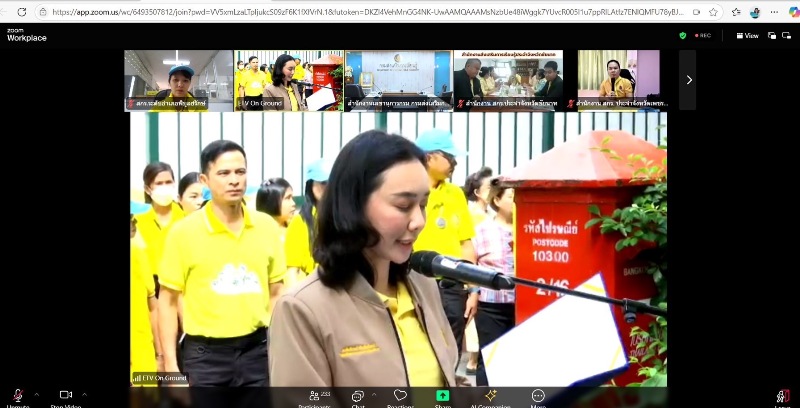Open the browser profile avatar
This screenshot has height=408, width=800.
(755, 12)
